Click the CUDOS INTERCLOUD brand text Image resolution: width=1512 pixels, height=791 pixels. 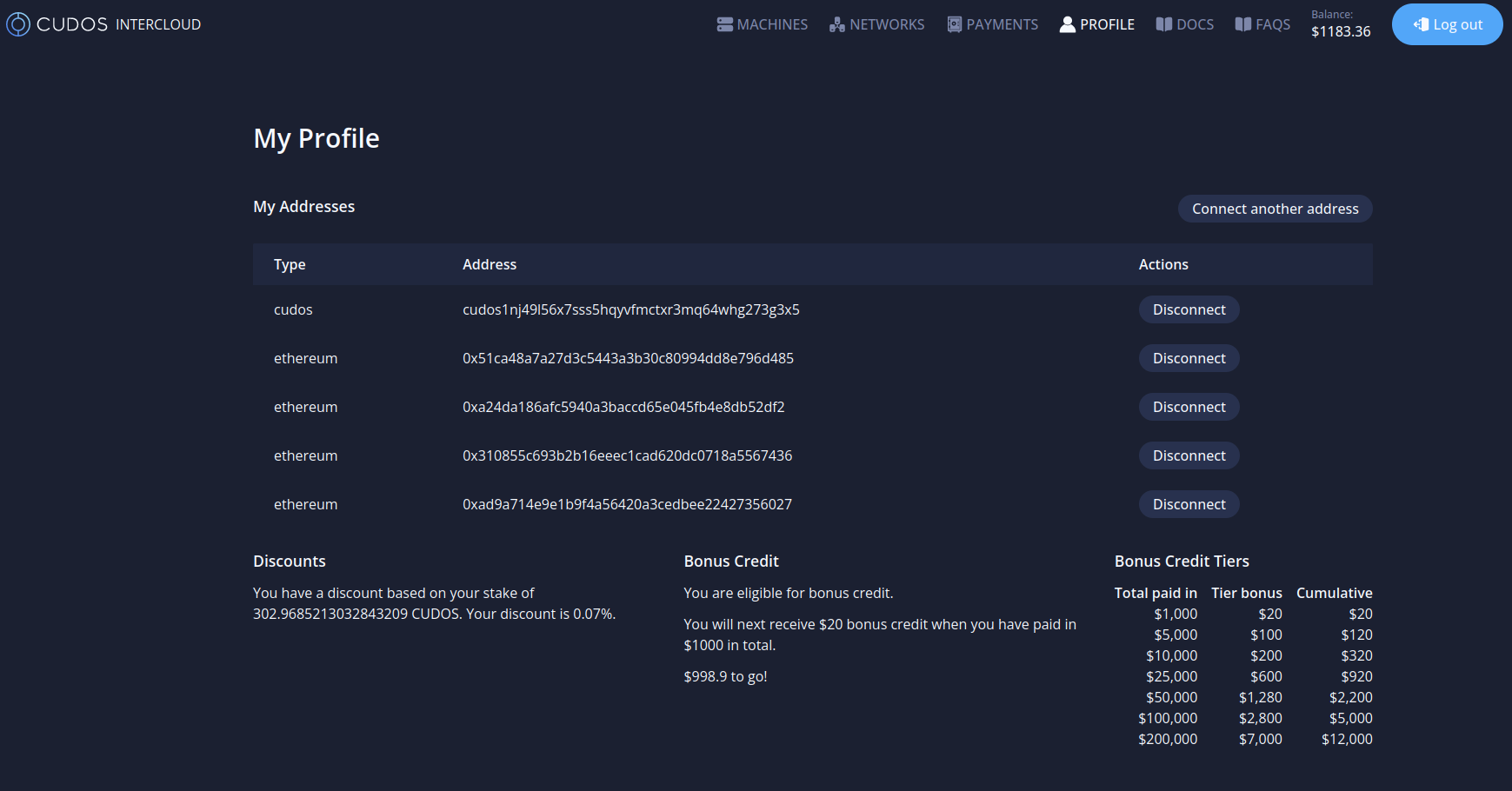click(118, 24)
